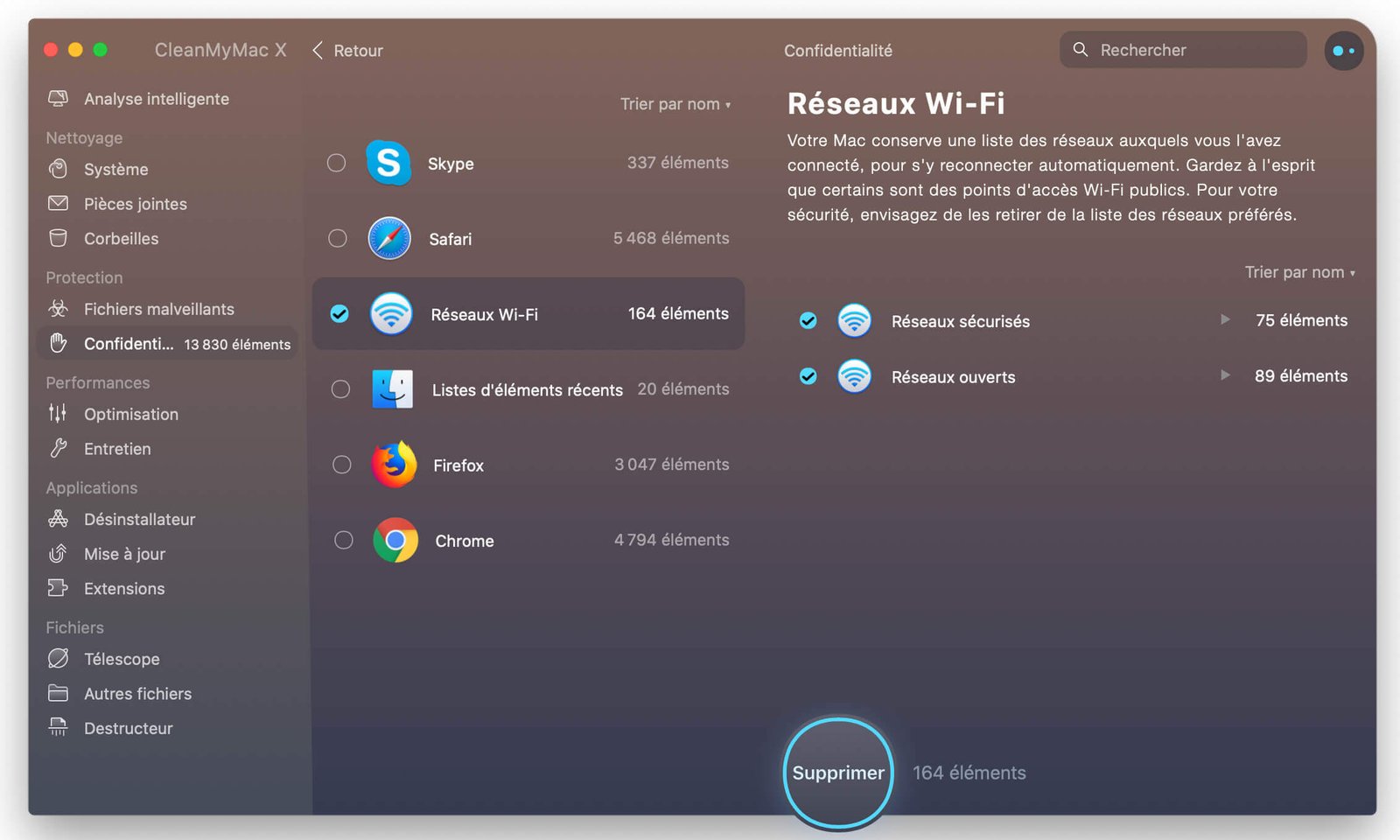Click the Wi-Fi icon in Réseaux Wi-Fi row

tap(391, 313)
